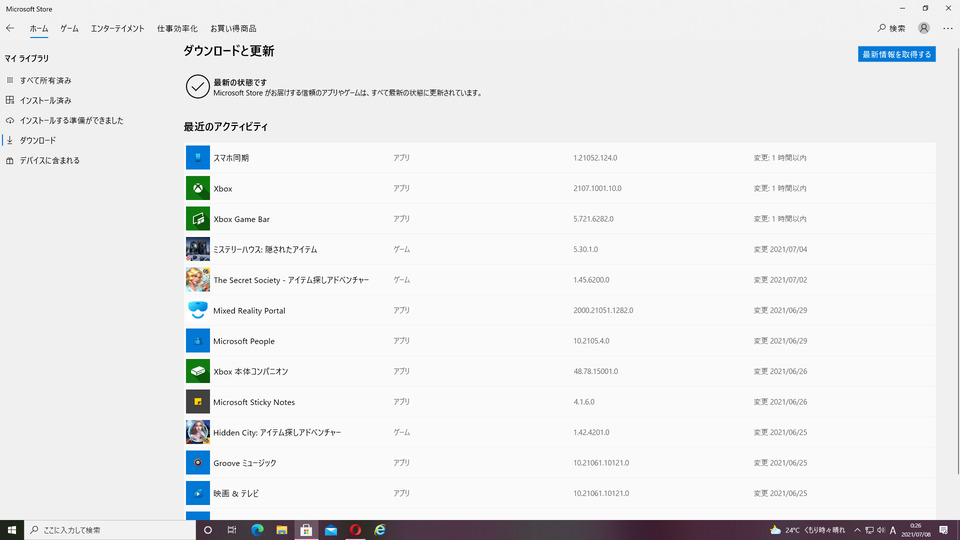The height and width of the screenshot is (540, 960).
Task: Select すべて所有済み in library sidebar
Action: coord(45,80)
